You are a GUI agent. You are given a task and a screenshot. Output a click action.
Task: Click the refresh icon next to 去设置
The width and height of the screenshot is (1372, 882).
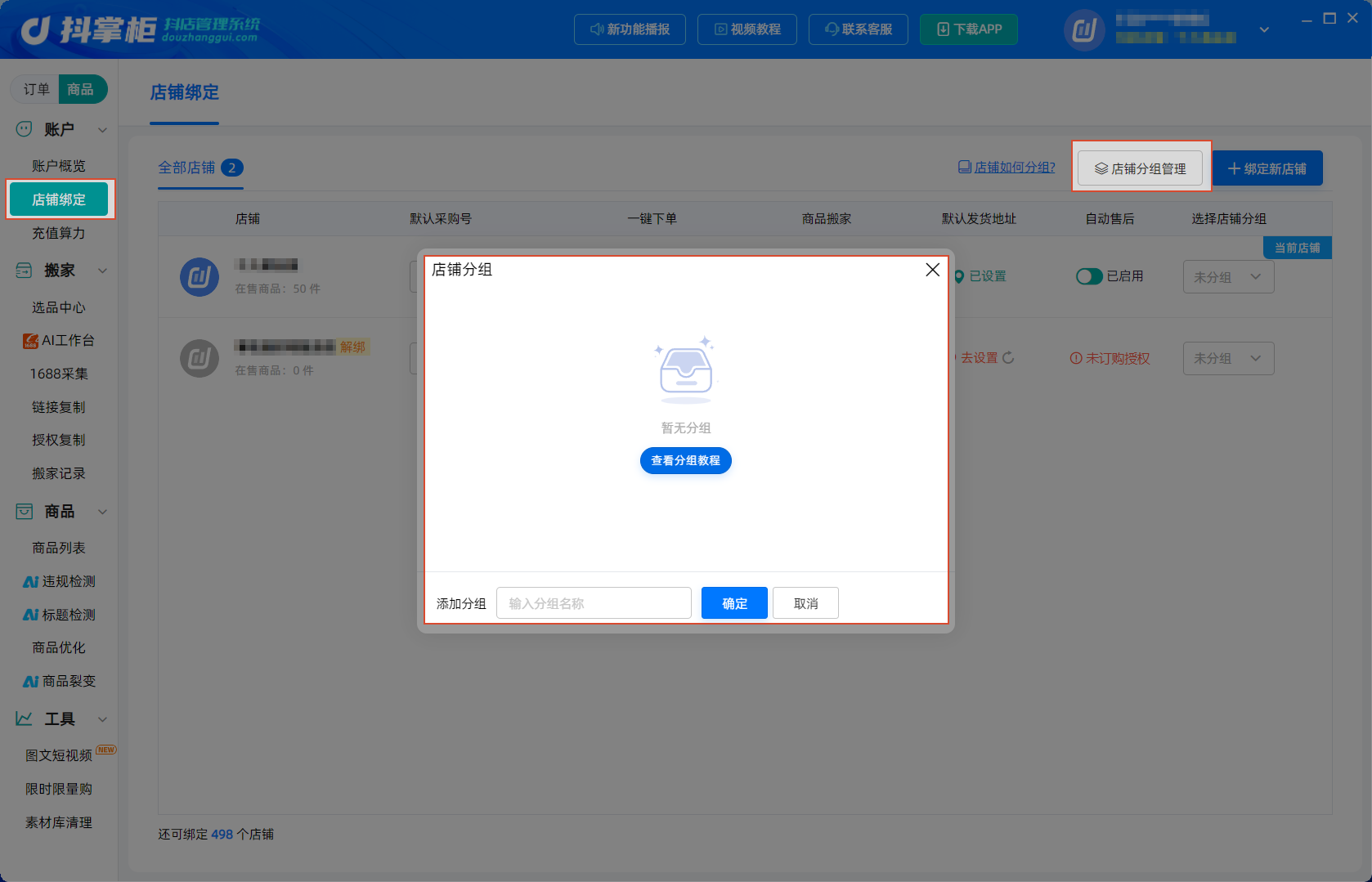1008,358
